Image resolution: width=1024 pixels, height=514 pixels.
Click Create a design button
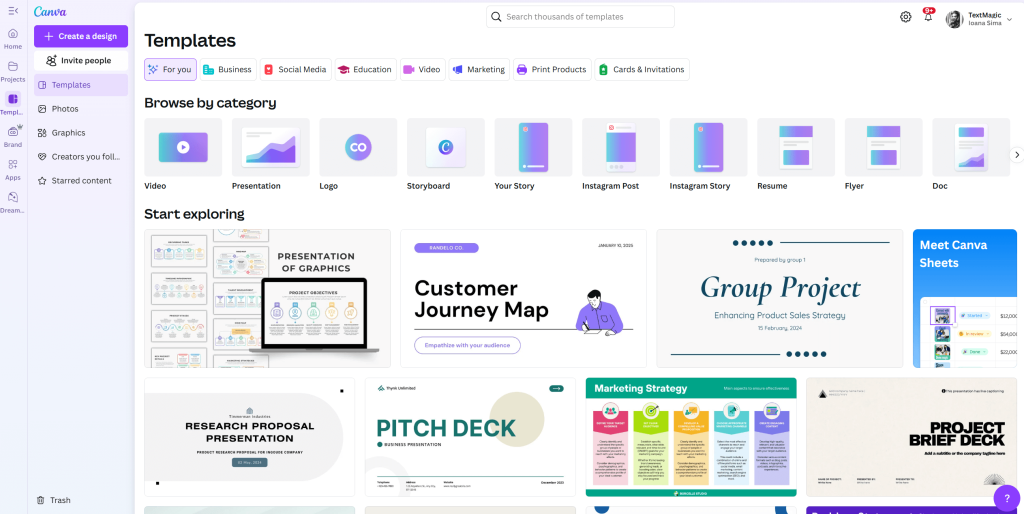click(81, 36)
